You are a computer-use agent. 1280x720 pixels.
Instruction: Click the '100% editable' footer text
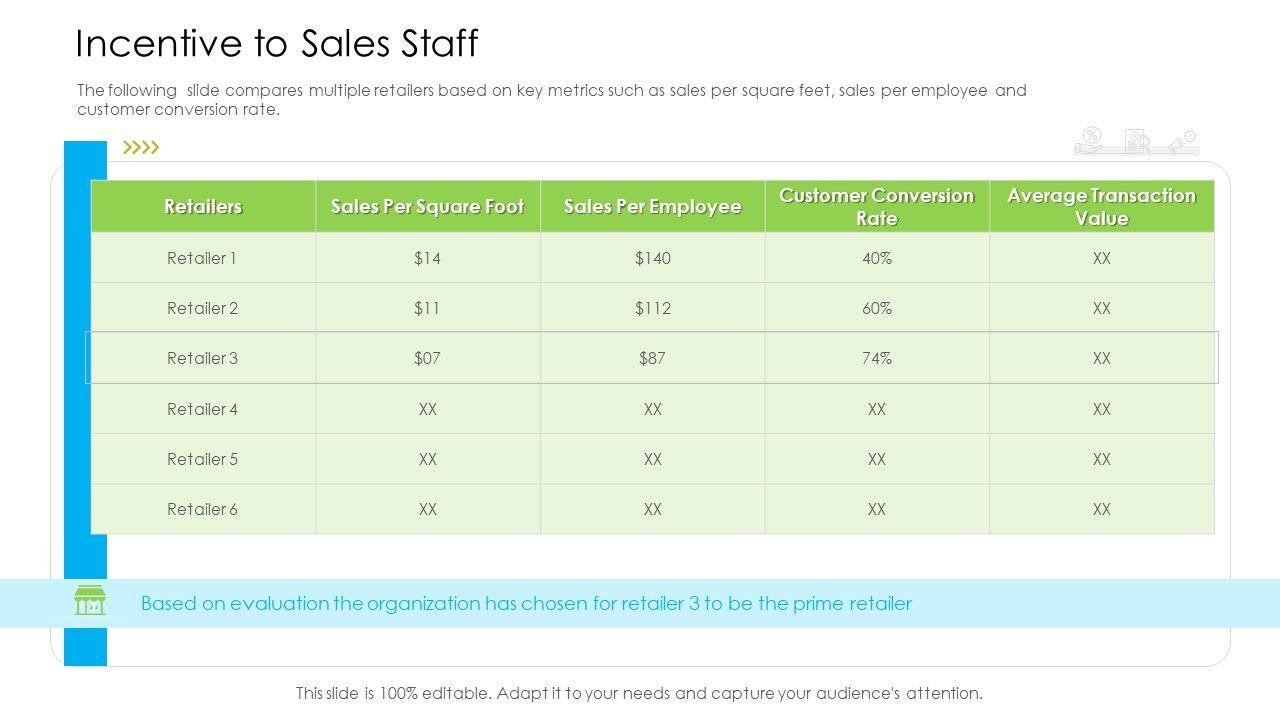(x=639, y=693)
